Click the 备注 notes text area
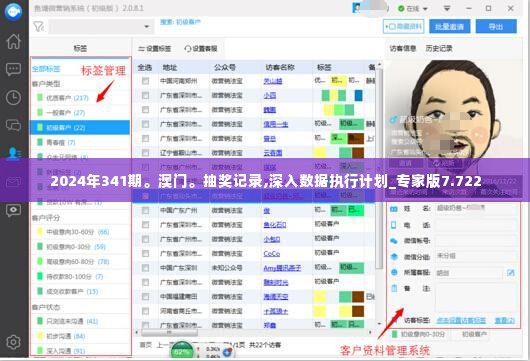This screenshot has width=530, height=361. 476,297
